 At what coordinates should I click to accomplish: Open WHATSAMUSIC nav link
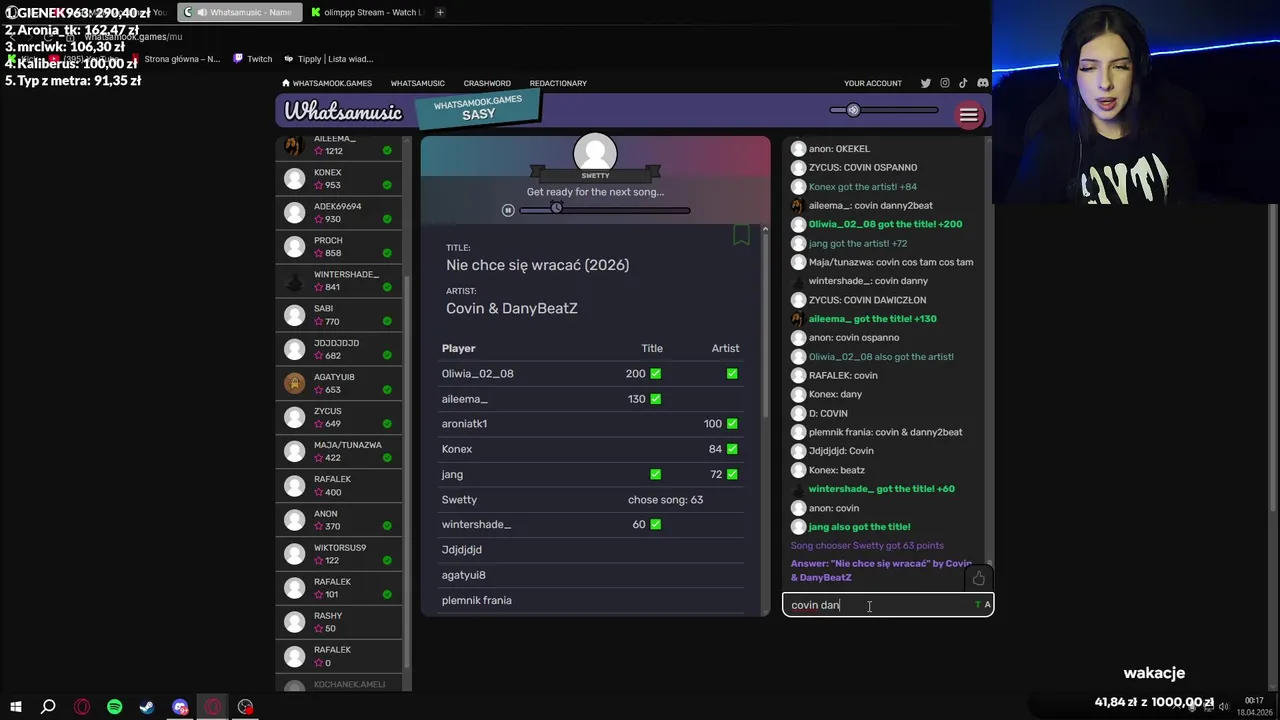417,83
